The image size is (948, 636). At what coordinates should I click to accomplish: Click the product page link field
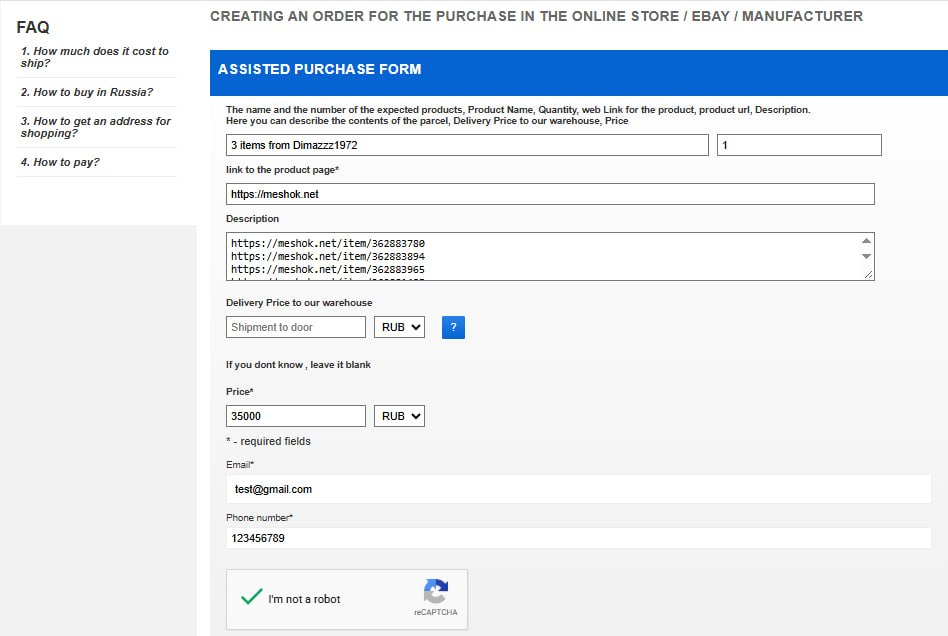(x=550, y=194)
